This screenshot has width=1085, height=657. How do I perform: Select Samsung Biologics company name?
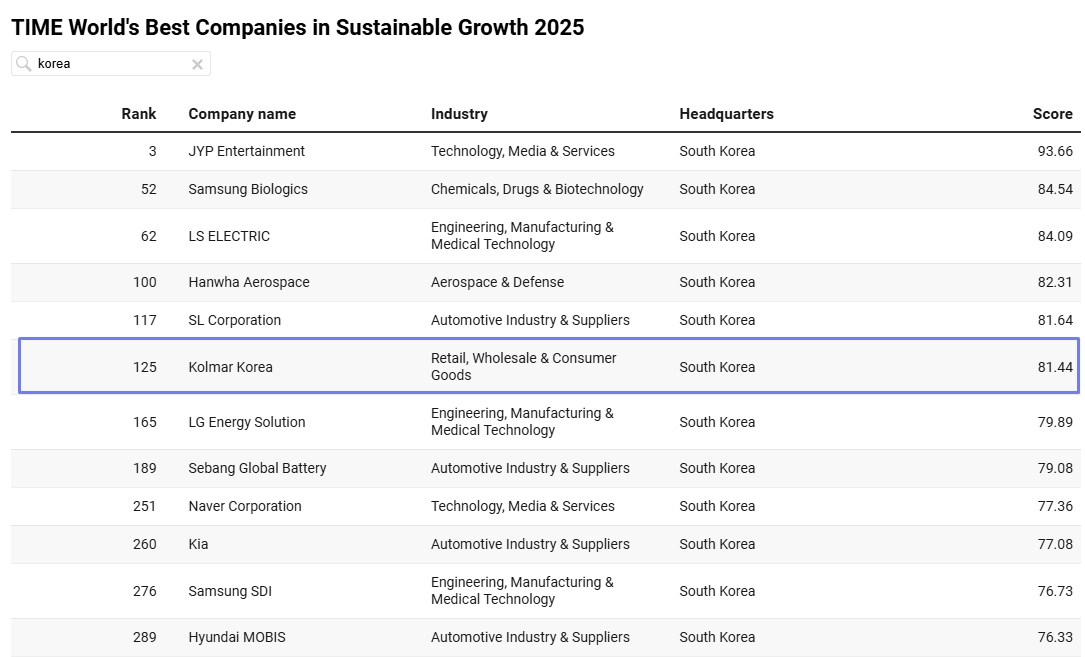(248, 189)
